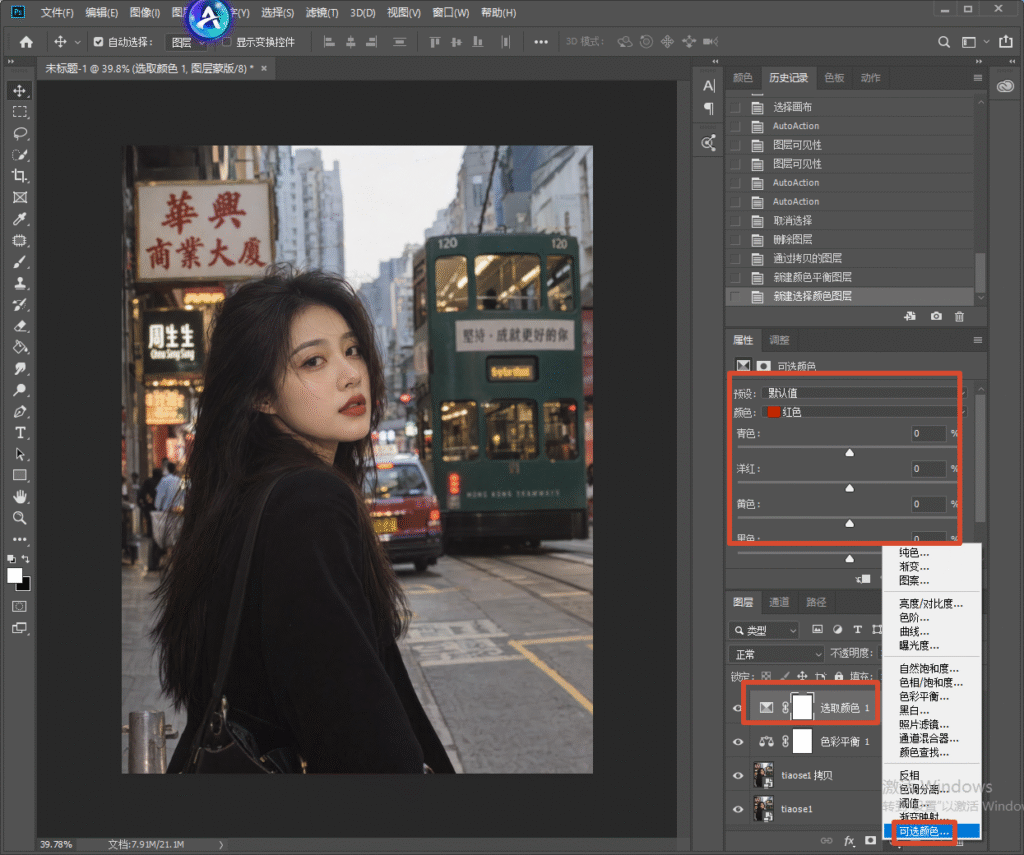Toggle history brush source for 删除图层
Screen dimensions: 1024x855
pos(735,240)
